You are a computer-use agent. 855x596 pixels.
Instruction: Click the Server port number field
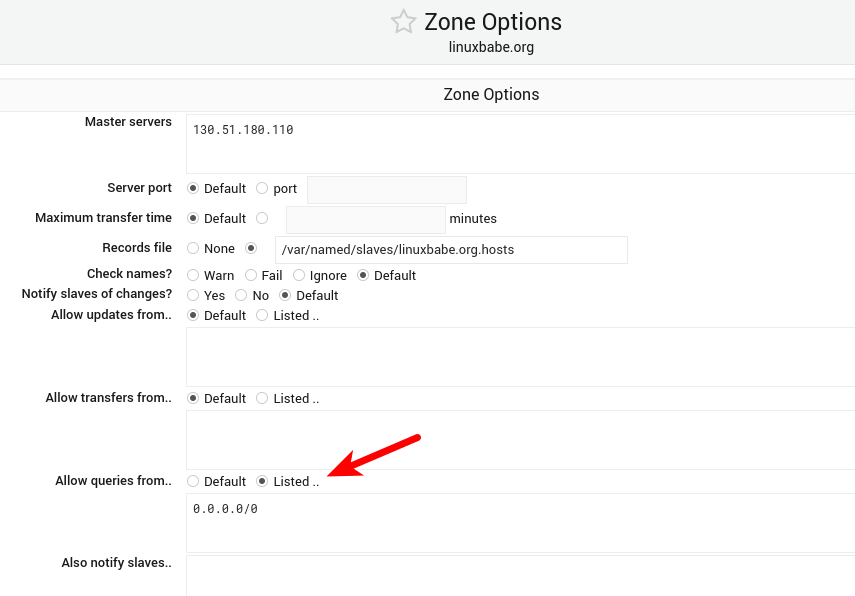tap(386, 189)
